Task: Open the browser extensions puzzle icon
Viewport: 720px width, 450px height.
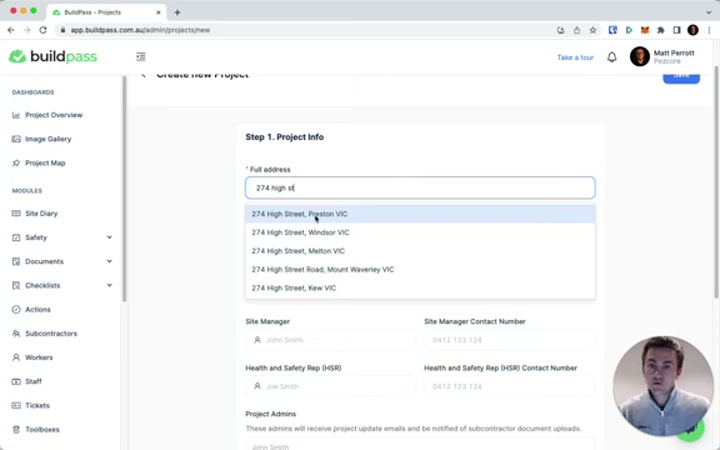Action: pos(661,30)
